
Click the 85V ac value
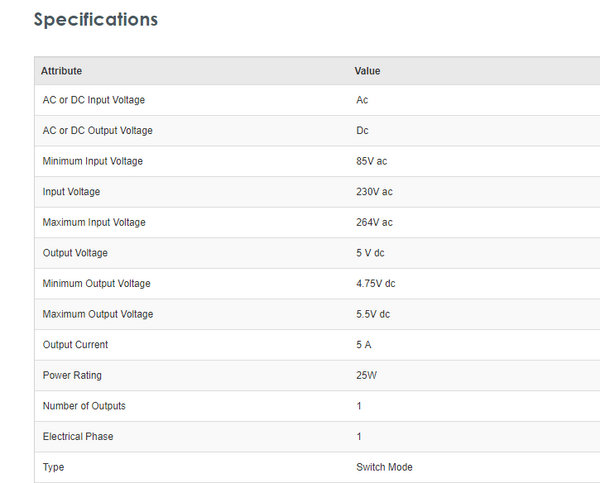[371, 161]
